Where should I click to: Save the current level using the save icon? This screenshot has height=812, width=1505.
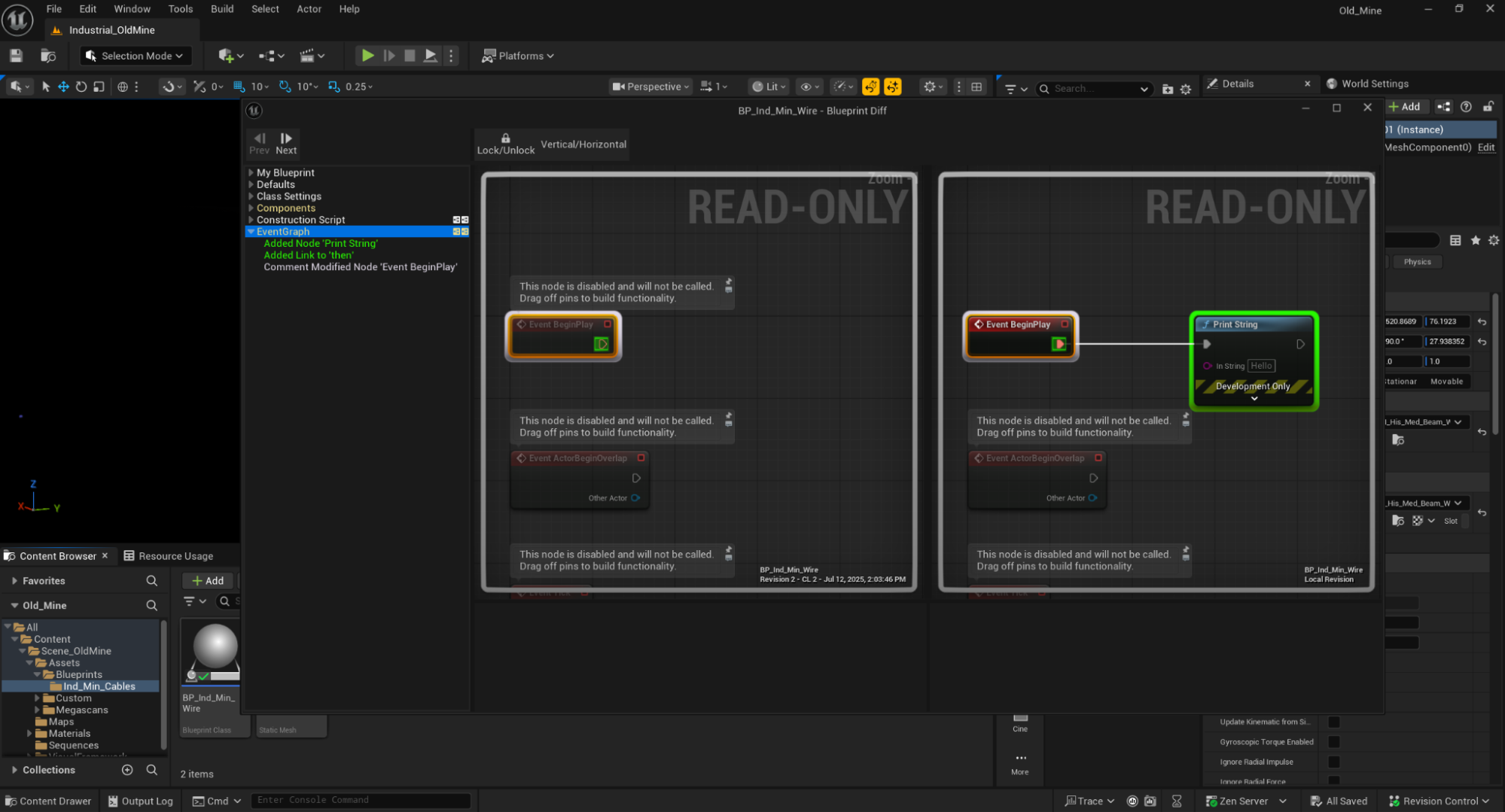(x=16, y=56)
